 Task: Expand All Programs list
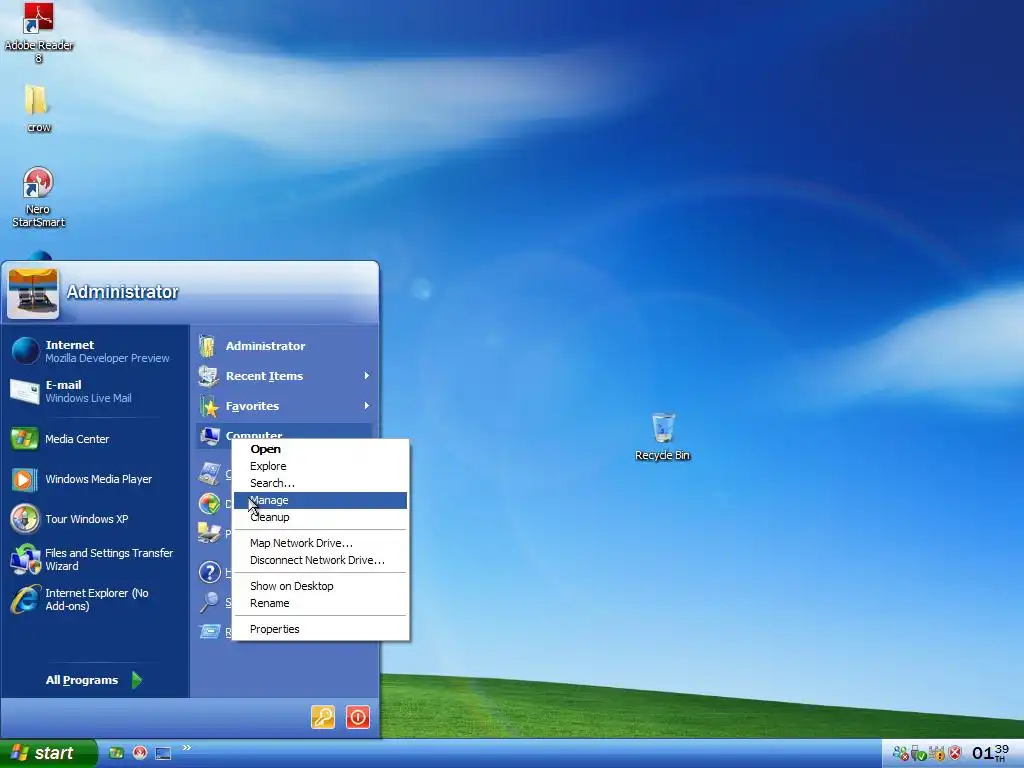93,680
